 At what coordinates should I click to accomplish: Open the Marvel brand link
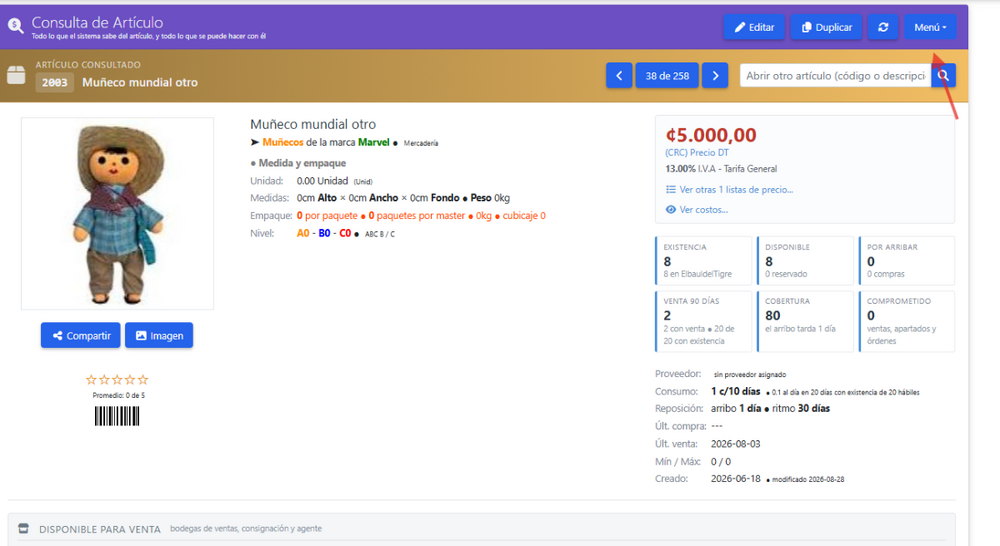pos(374,142)
